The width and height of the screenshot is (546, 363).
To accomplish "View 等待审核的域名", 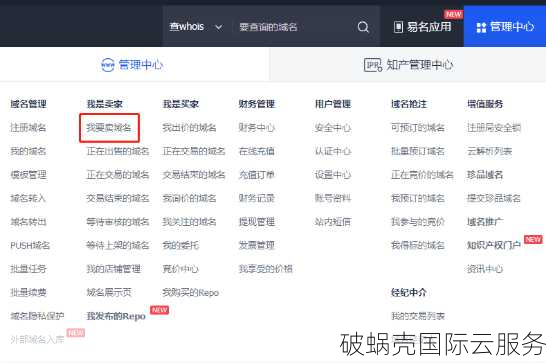I will (x=118, y=222).
